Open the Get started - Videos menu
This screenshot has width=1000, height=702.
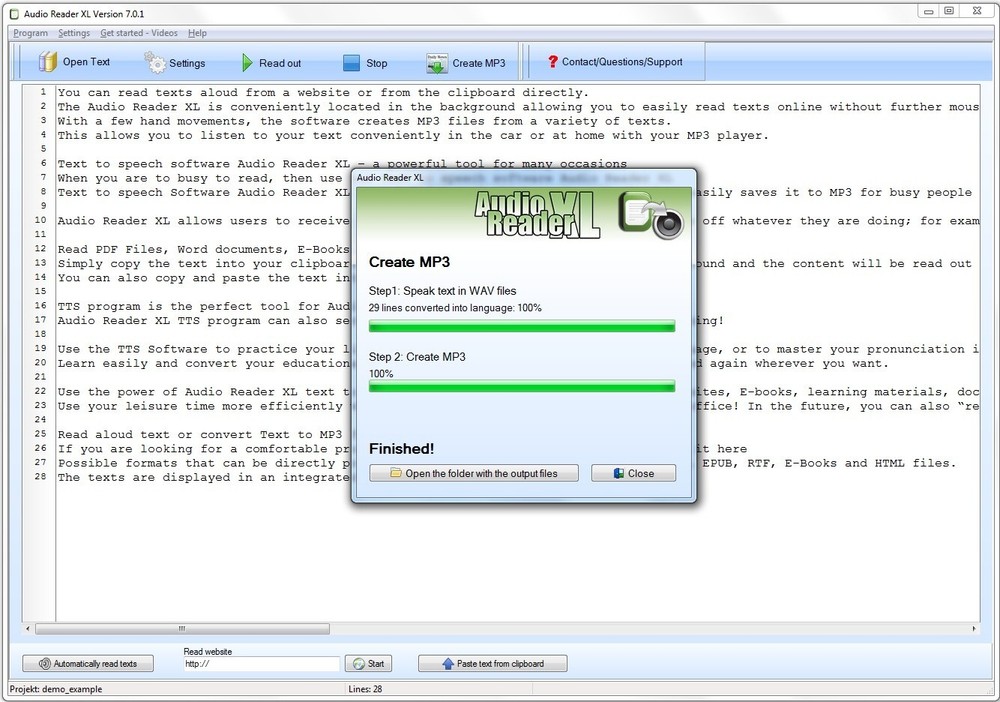139,33
